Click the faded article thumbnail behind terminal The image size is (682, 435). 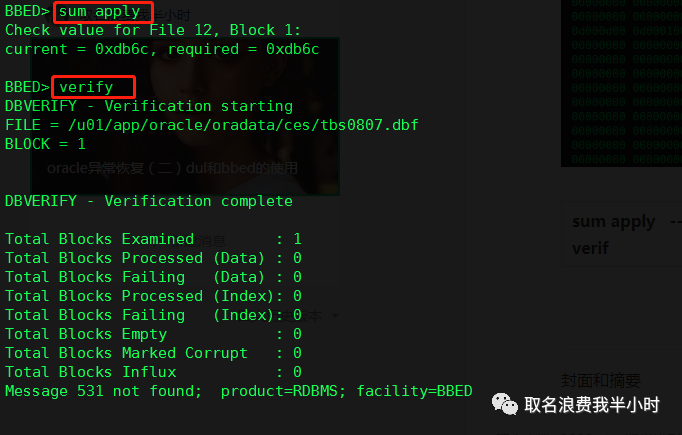point(185,116)
